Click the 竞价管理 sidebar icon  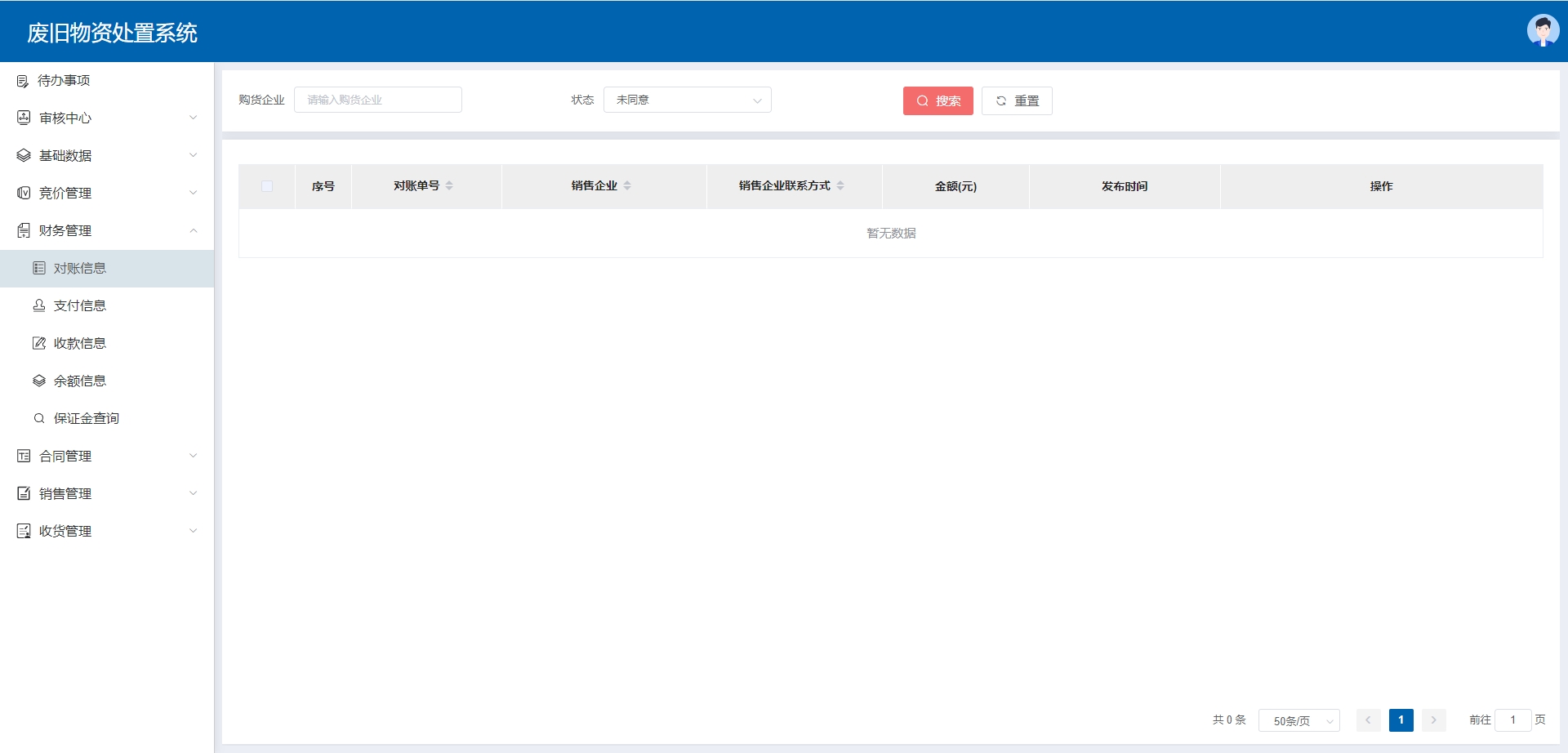[24, 193]
